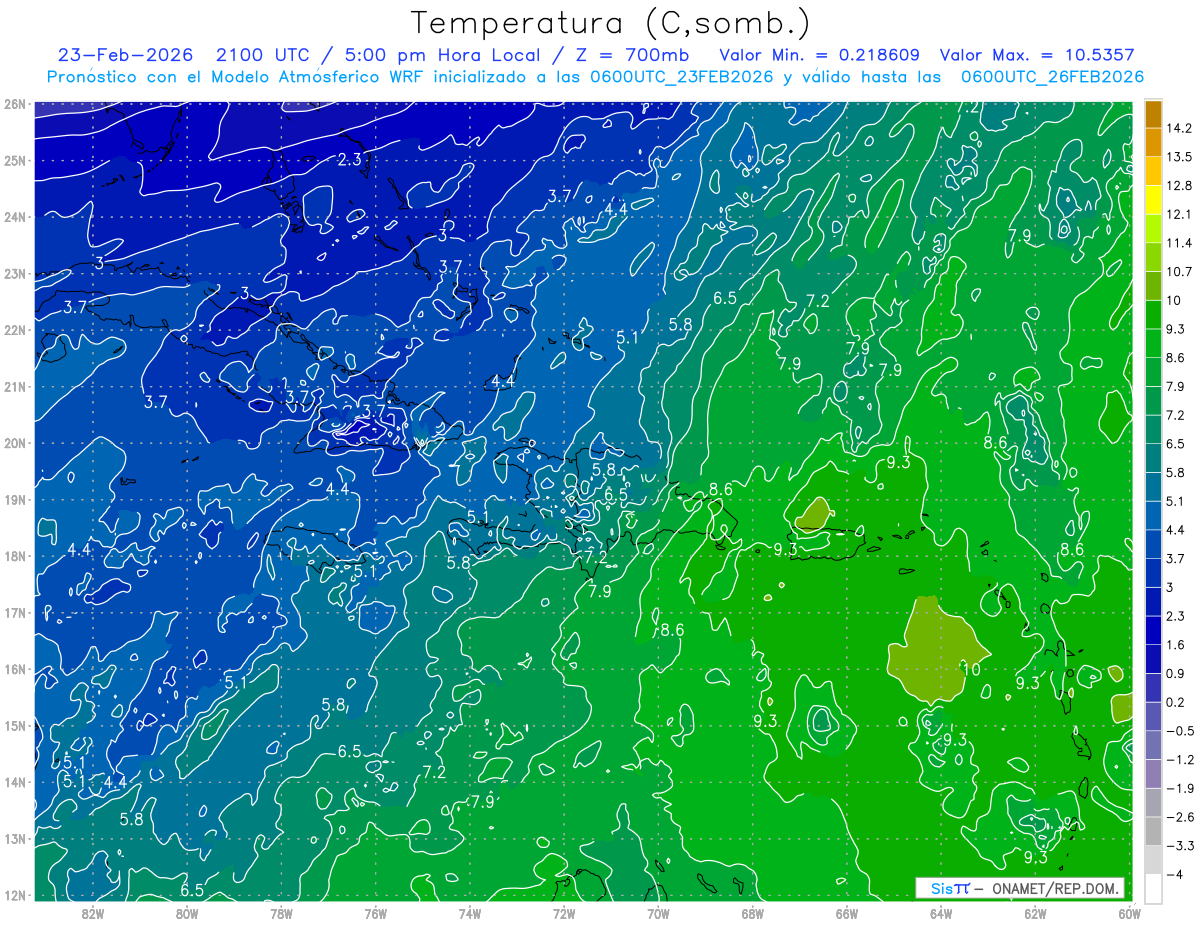Select the colorbar swatch between 10.7 and 10
Screen dimensions: 1200x927
pyautogui.click(x=1153, y=286)
